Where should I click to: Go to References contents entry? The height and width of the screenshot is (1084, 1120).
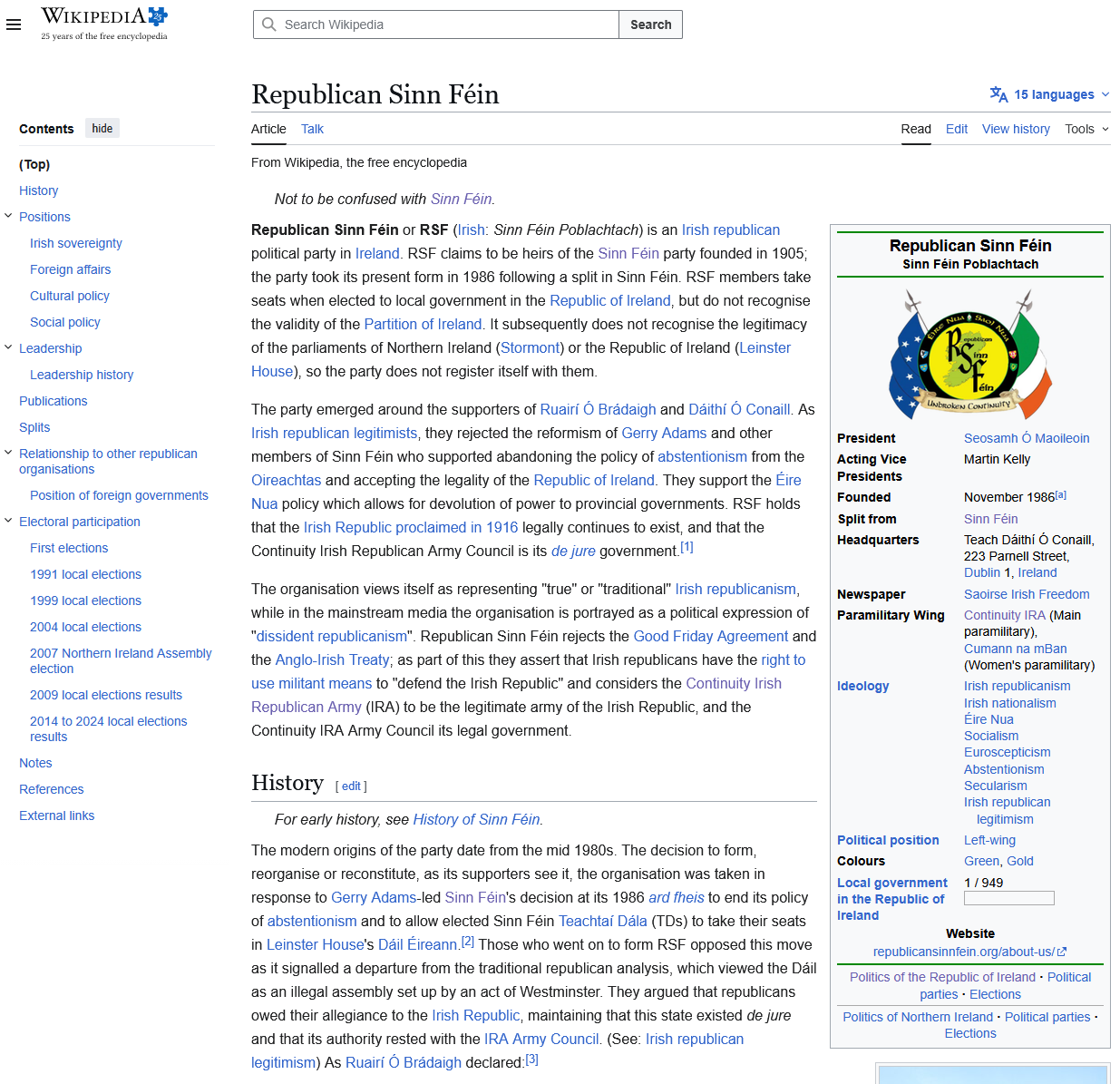[52, 789]
